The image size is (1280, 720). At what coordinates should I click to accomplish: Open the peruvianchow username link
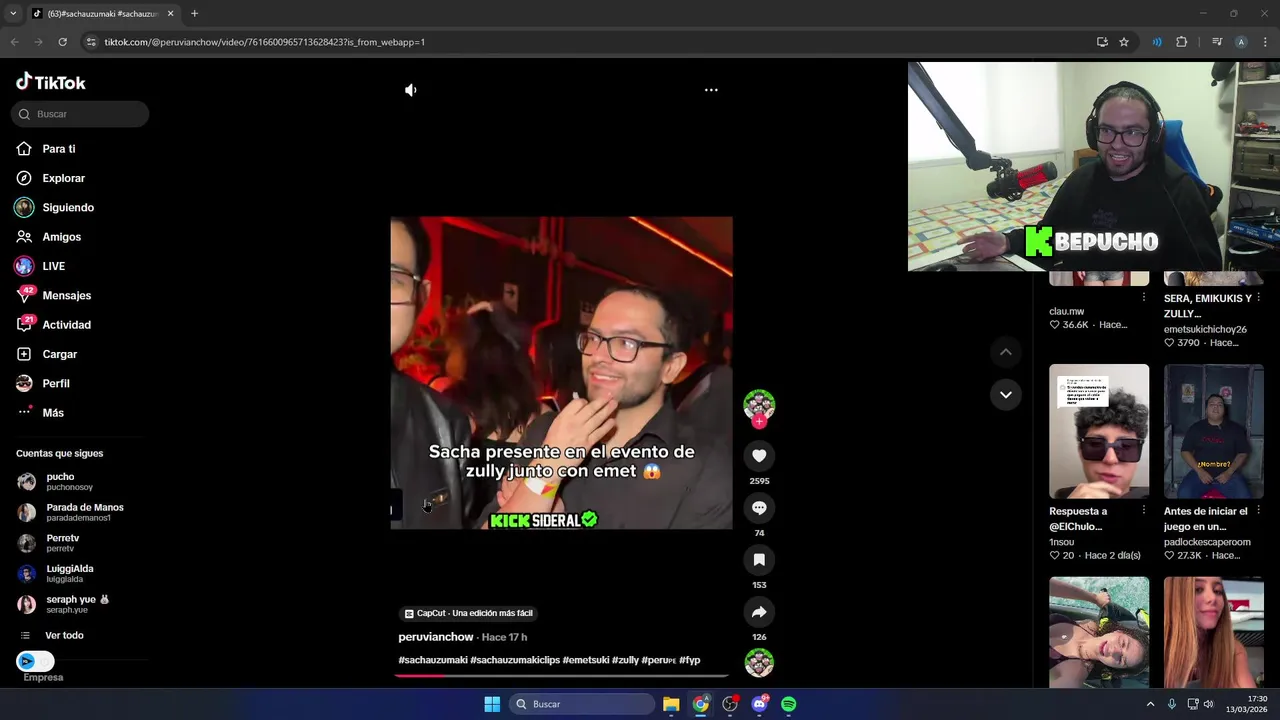[x=436, y=637]
